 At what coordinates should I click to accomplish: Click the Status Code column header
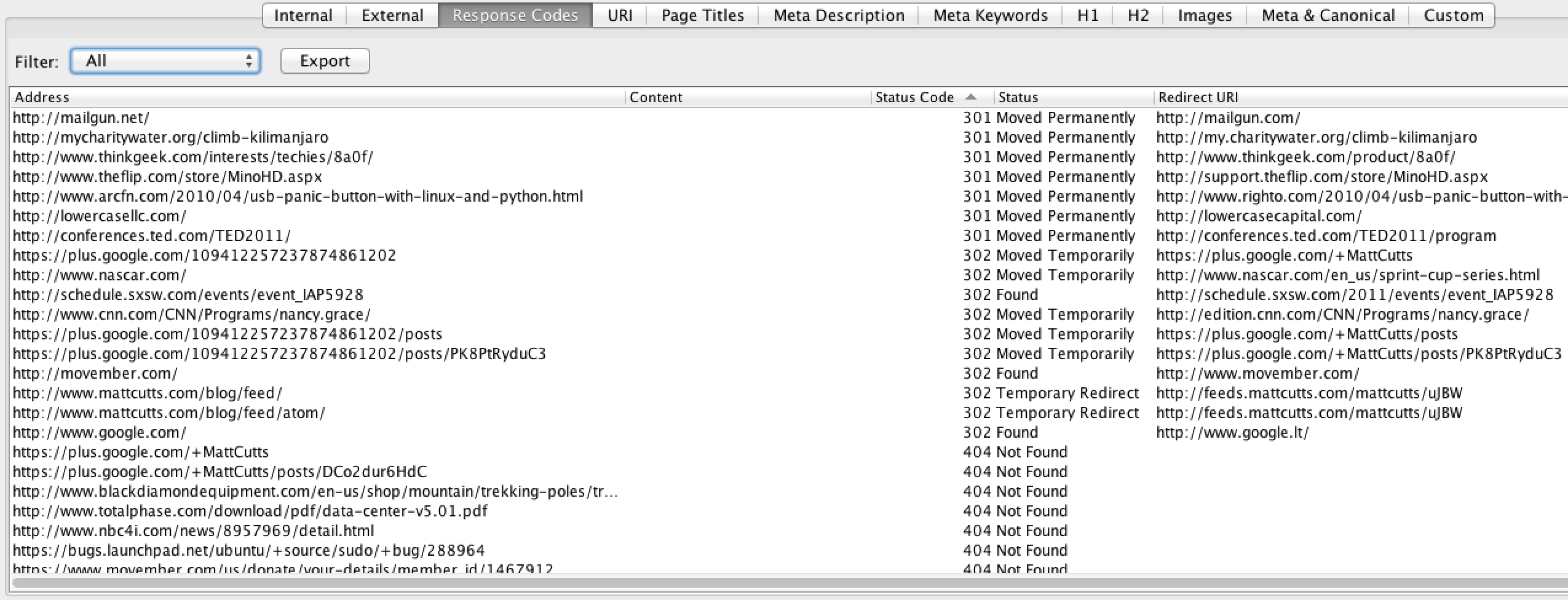click(932, 97)
